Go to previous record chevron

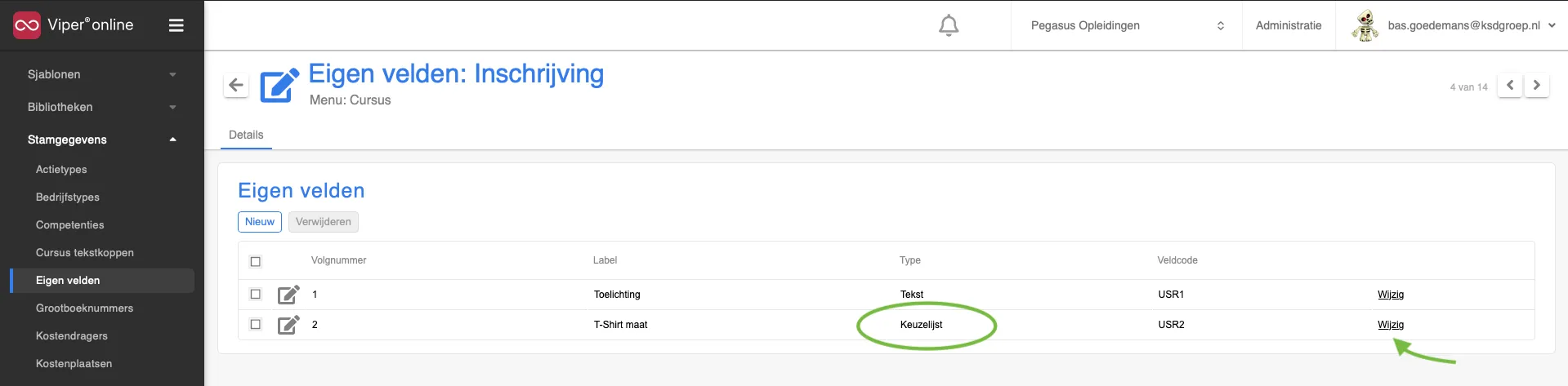[1510, 85]
